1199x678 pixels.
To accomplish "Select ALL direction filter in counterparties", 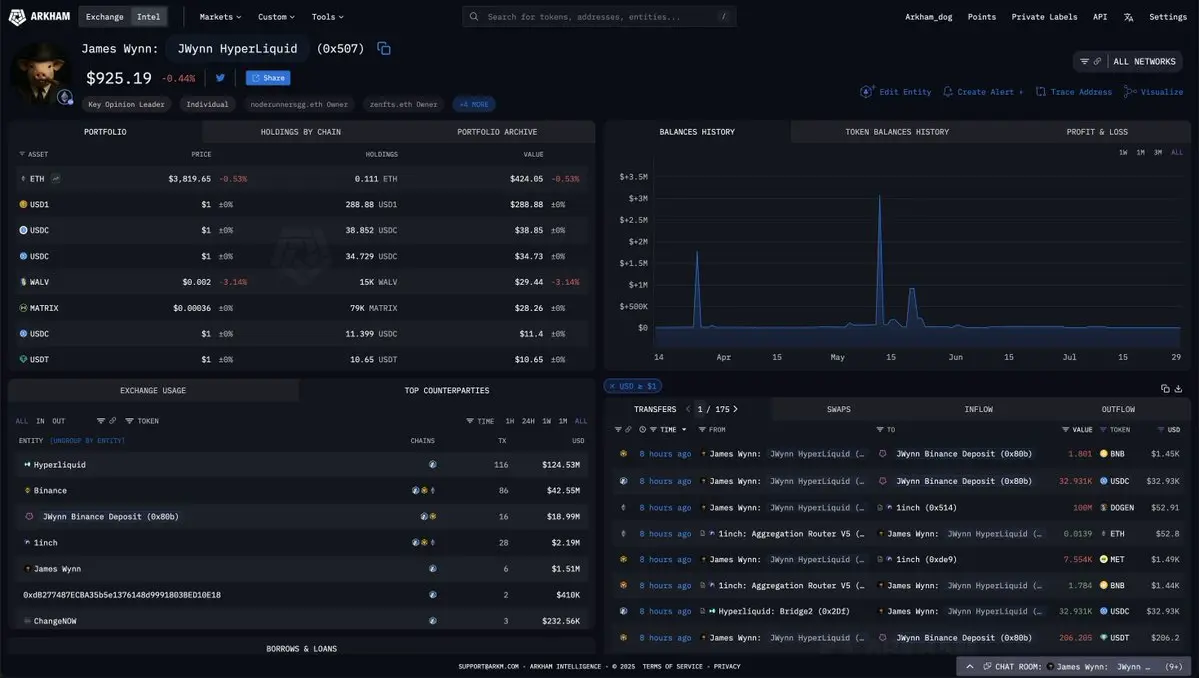I will click(21, 421).
